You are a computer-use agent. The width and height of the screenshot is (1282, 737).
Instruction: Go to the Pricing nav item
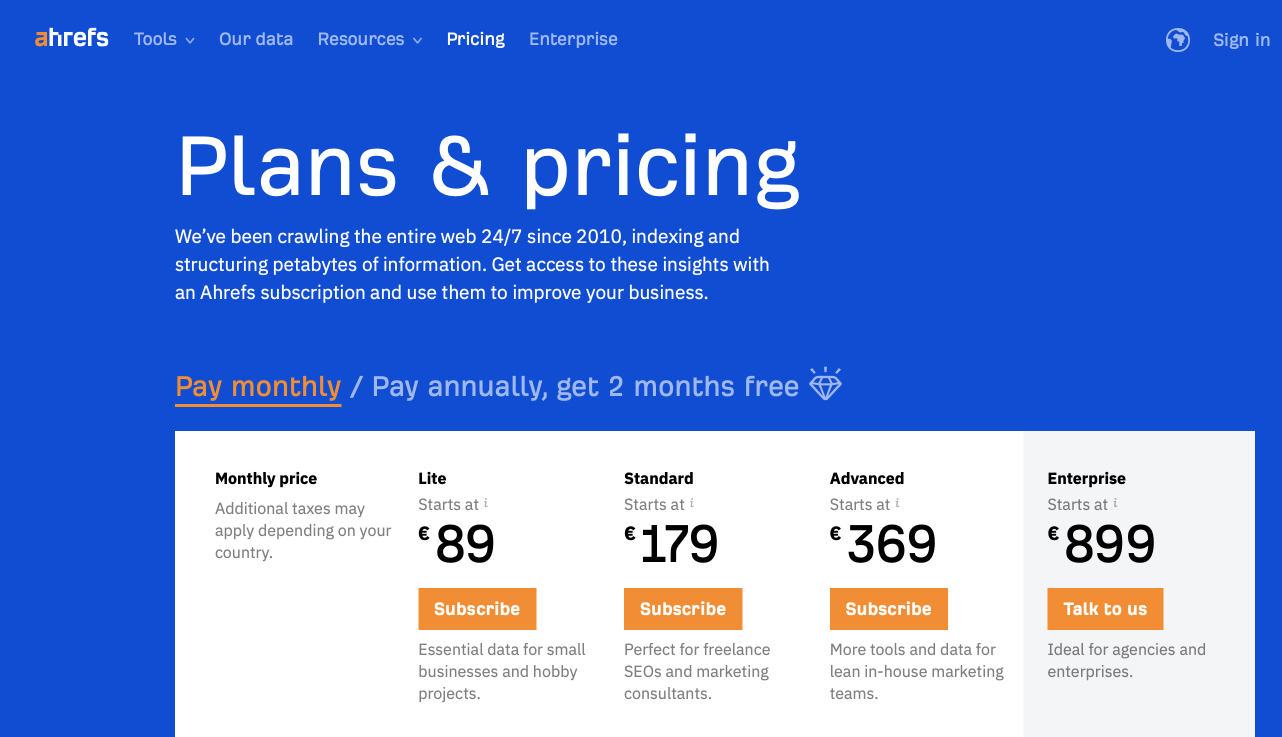[476, 39]
